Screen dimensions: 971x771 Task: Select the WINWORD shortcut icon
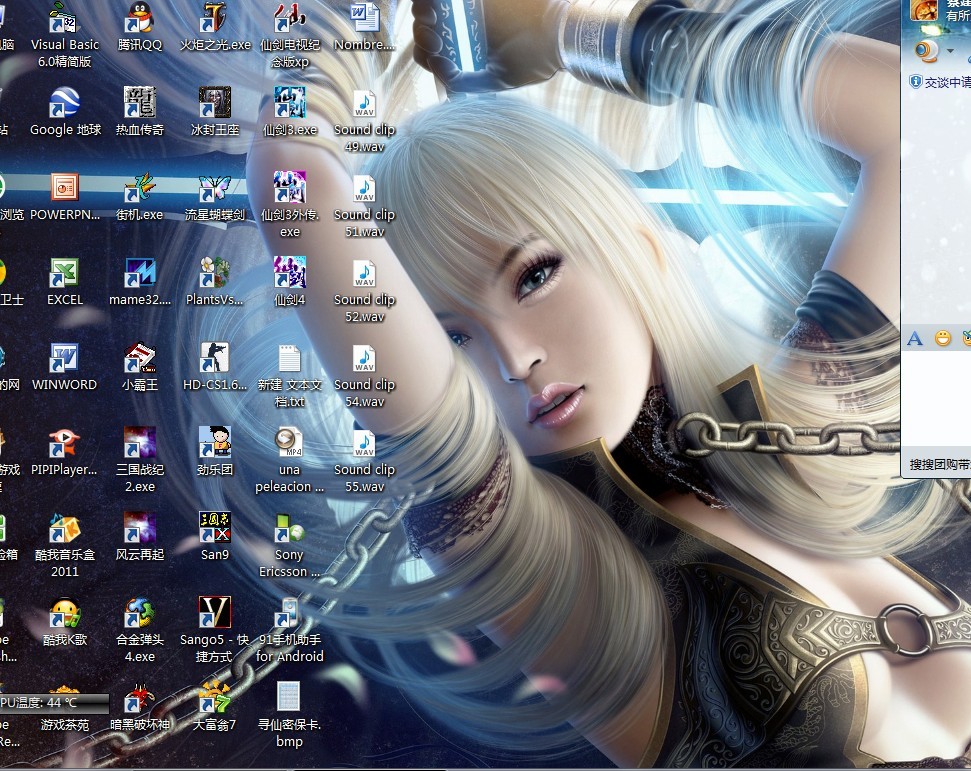[x=65, y=359]
